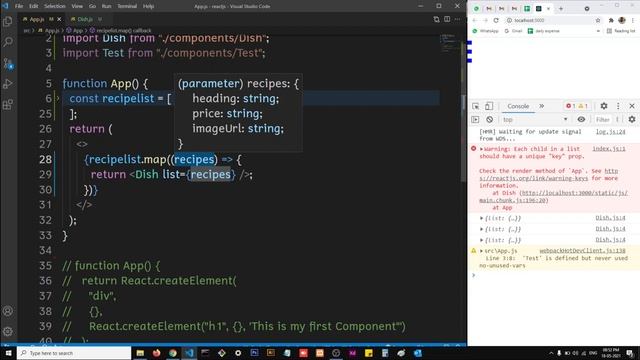Open the Run menu

pos(106,6)
